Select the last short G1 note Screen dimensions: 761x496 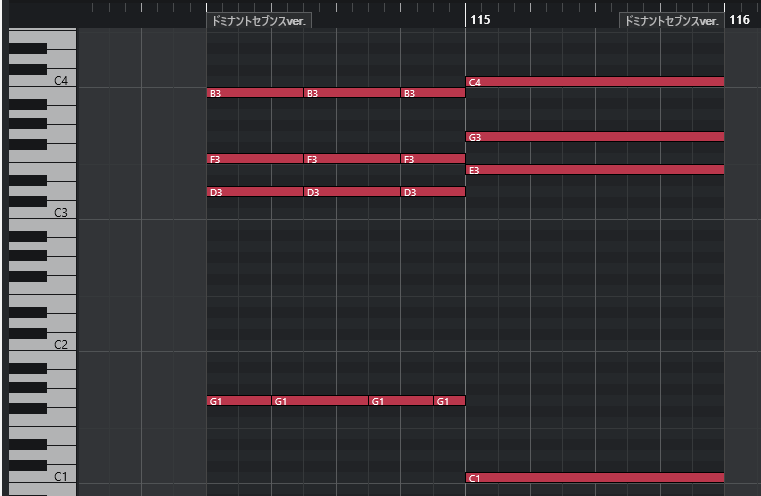(449, 401)
